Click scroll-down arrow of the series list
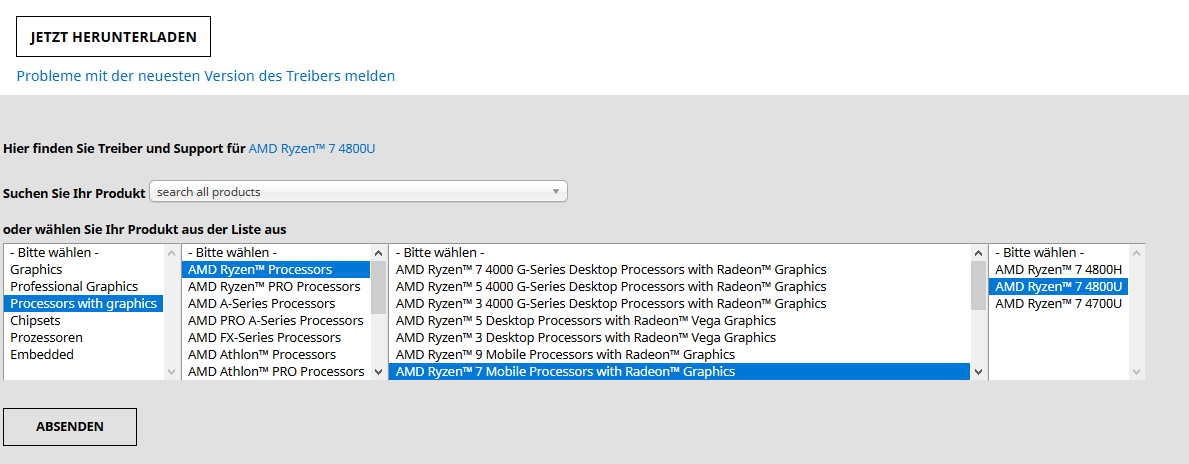The width and height of the screenshot is (1189, 464). (978, 372)
